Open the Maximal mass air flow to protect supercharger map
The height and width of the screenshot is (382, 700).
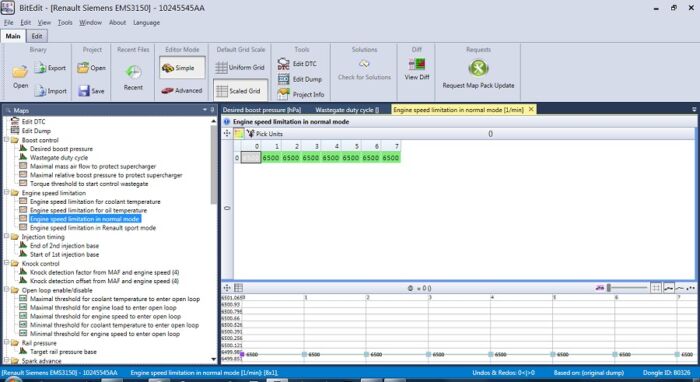tap(93, 166)
